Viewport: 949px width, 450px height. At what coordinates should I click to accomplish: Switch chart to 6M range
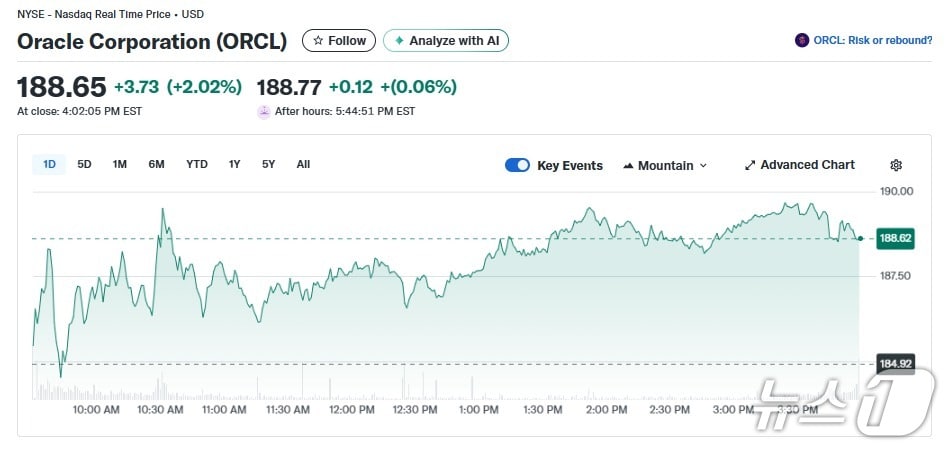[156, 164]
